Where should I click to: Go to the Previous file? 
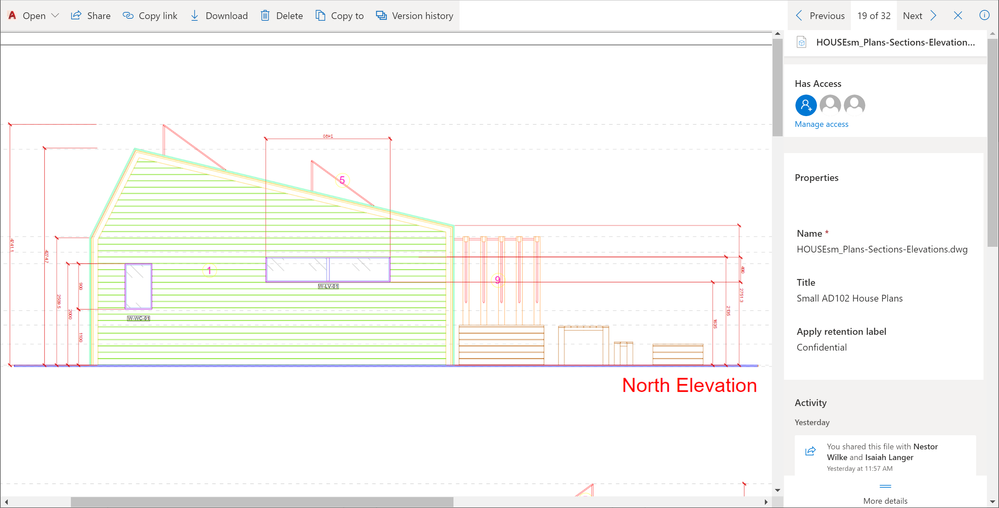click(819, 15)
